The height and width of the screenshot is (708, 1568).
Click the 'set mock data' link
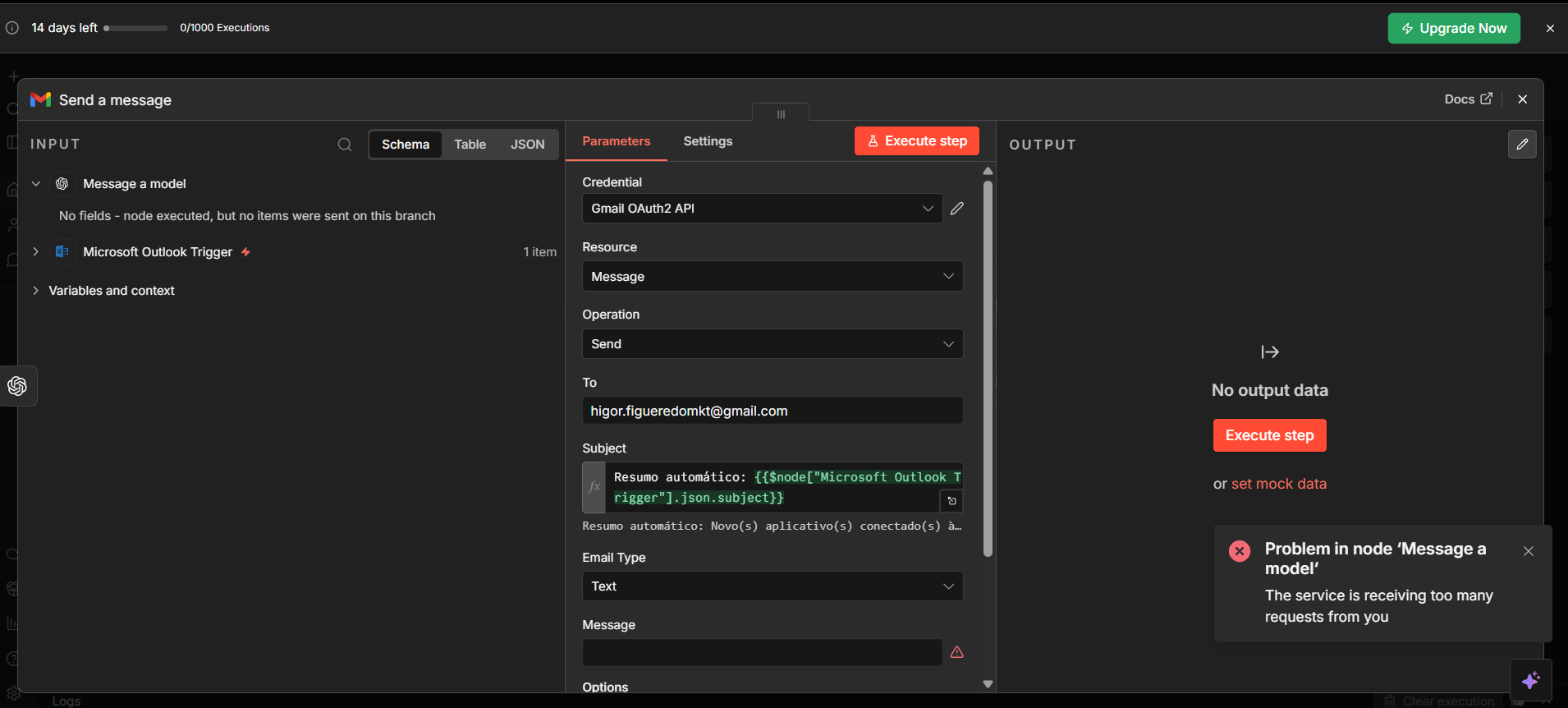pos(1279,484)
